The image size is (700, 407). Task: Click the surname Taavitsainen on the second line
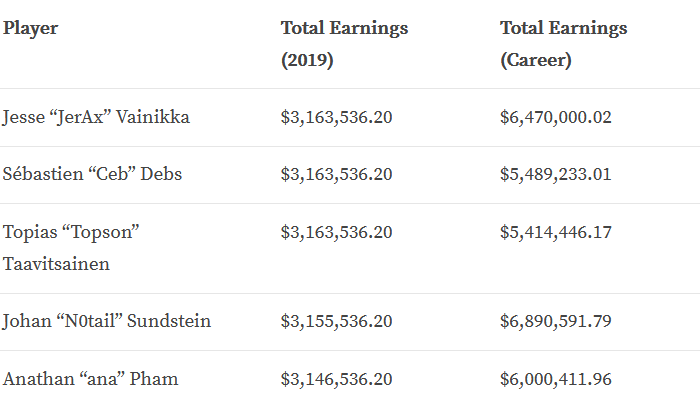(59, 265)
